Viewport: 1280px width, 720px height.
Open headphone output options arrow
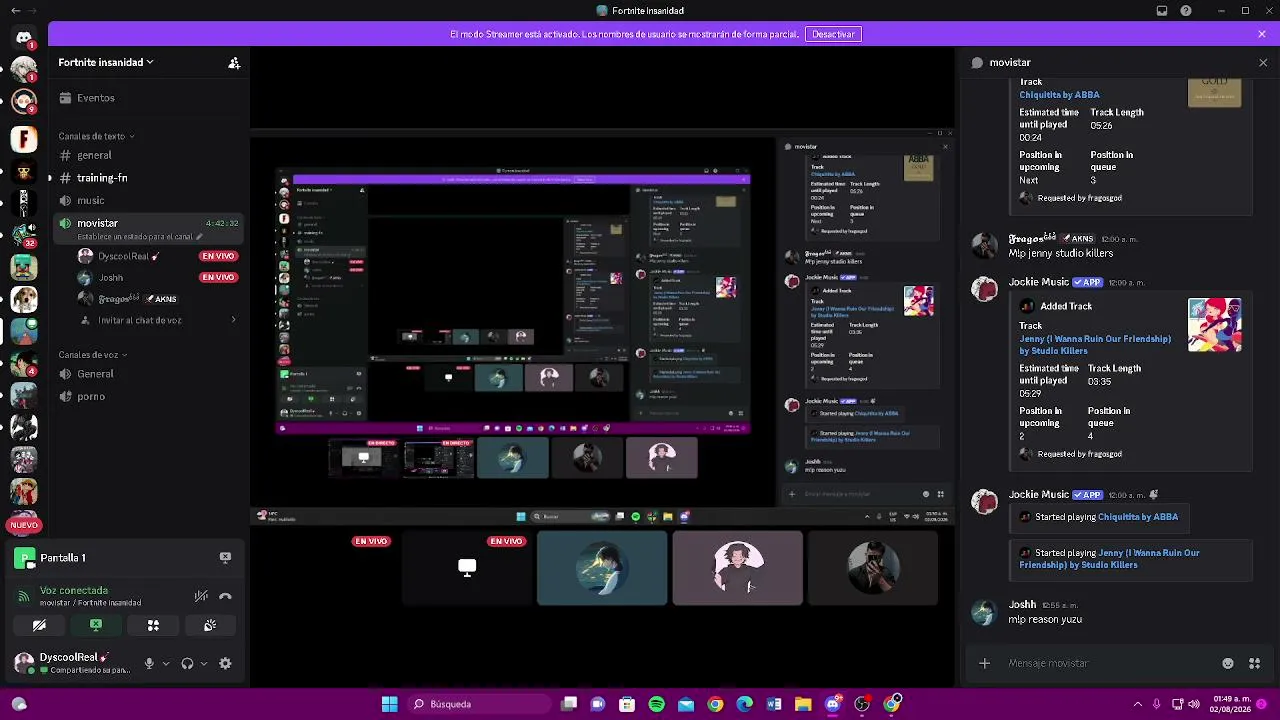(204, 663)
